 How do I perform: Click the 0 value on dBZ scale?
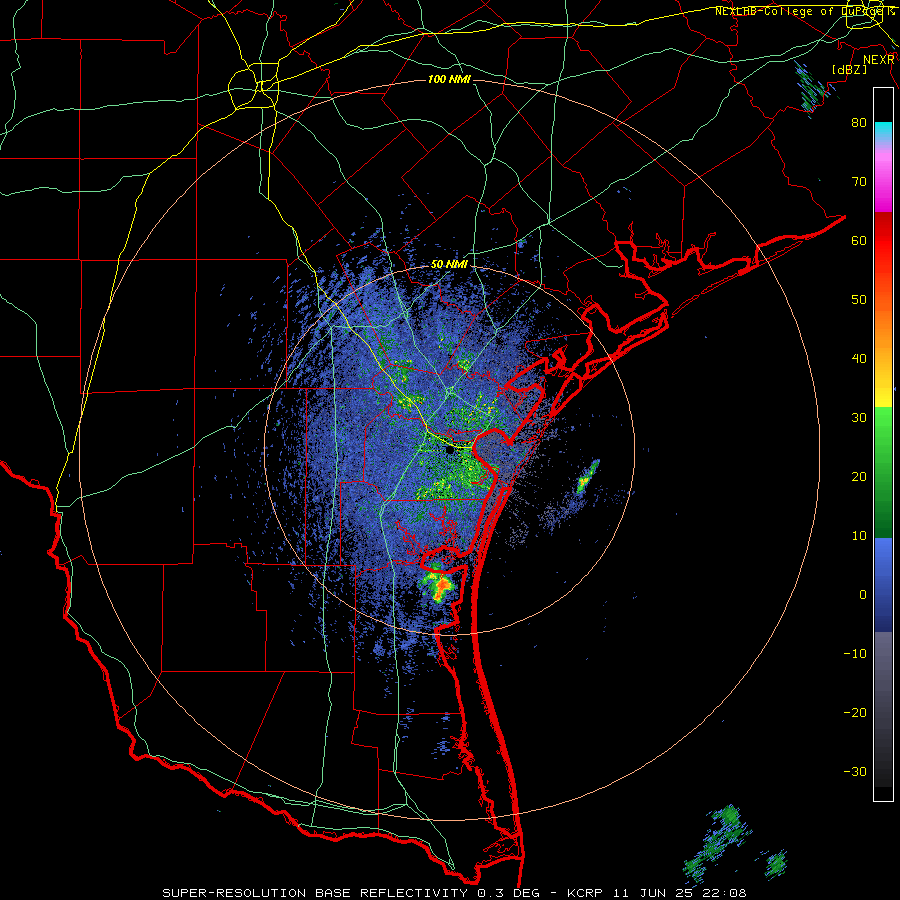click(863, 595)
